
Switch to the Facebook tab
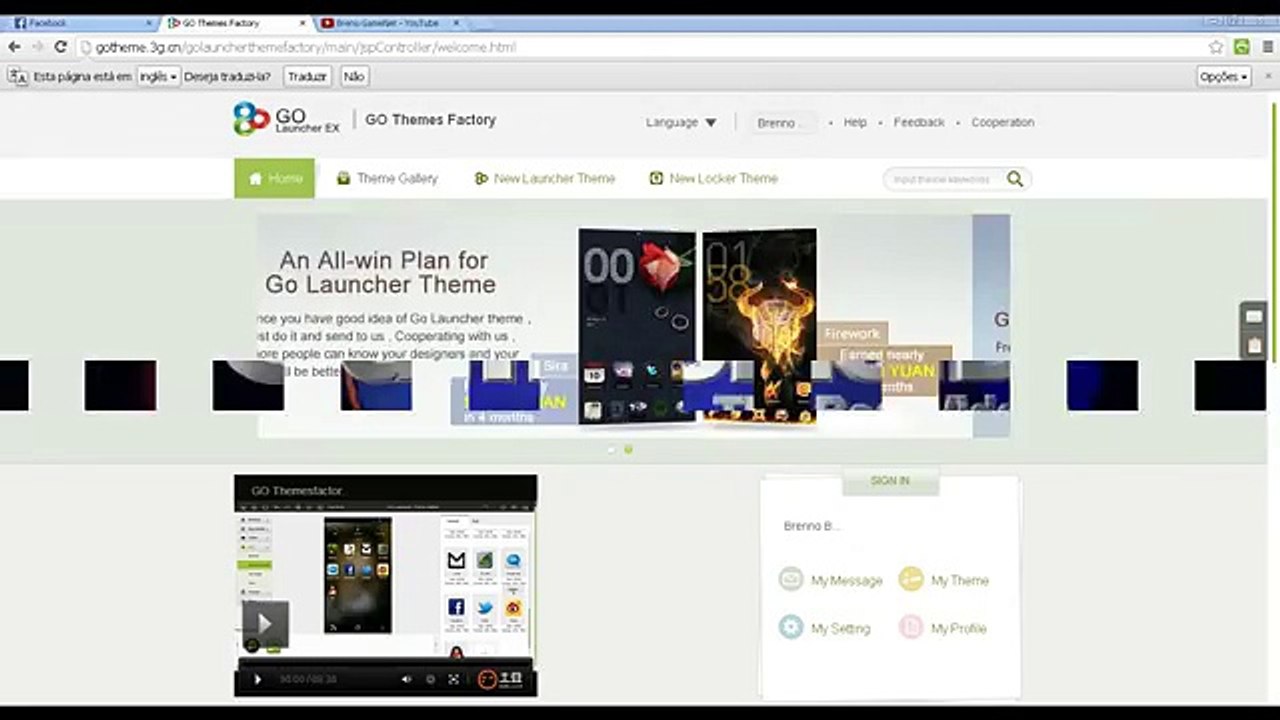click(x=80, y=23)
